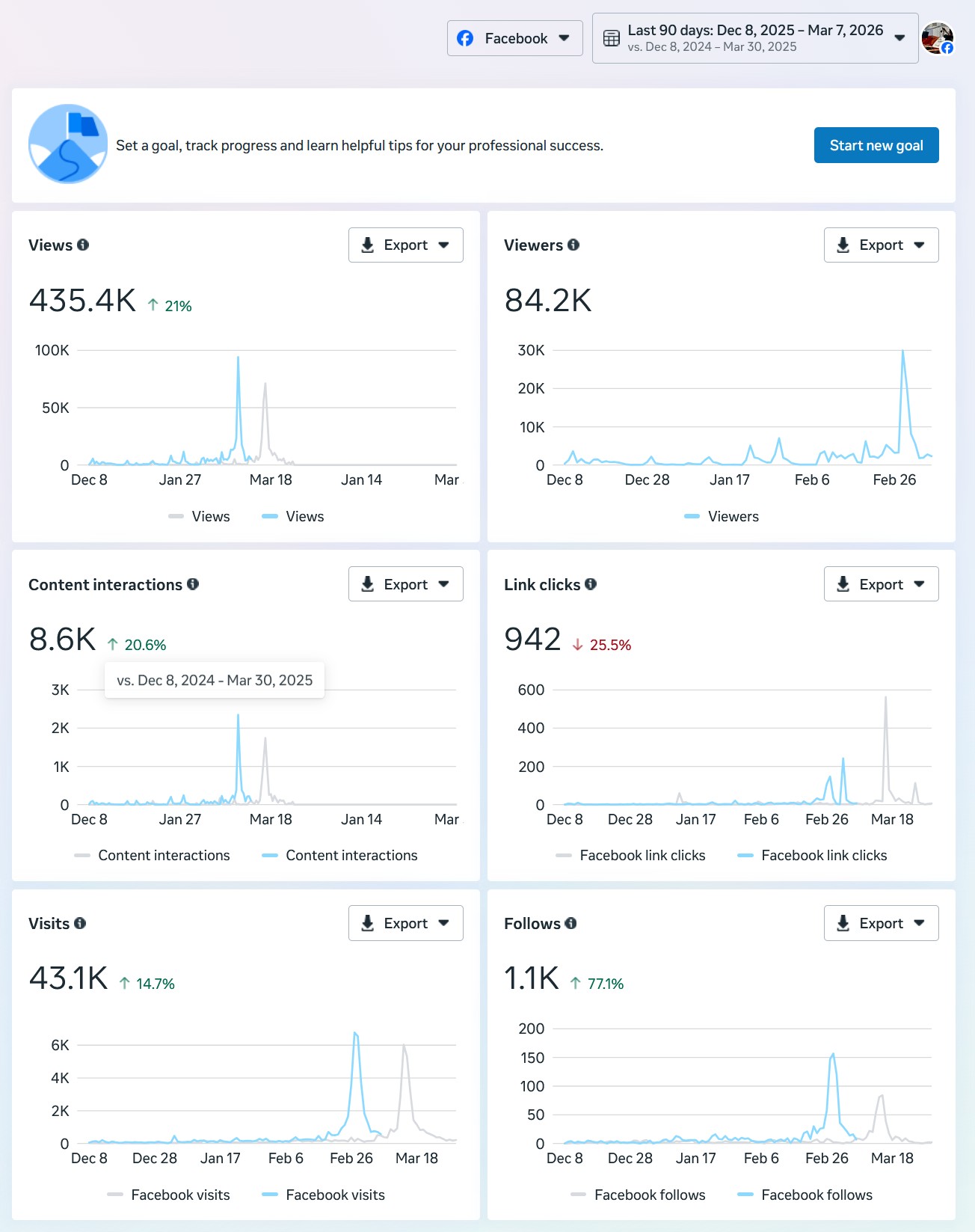
Task: Click the calendar icon in date range picker
Action: click(612, 38)
